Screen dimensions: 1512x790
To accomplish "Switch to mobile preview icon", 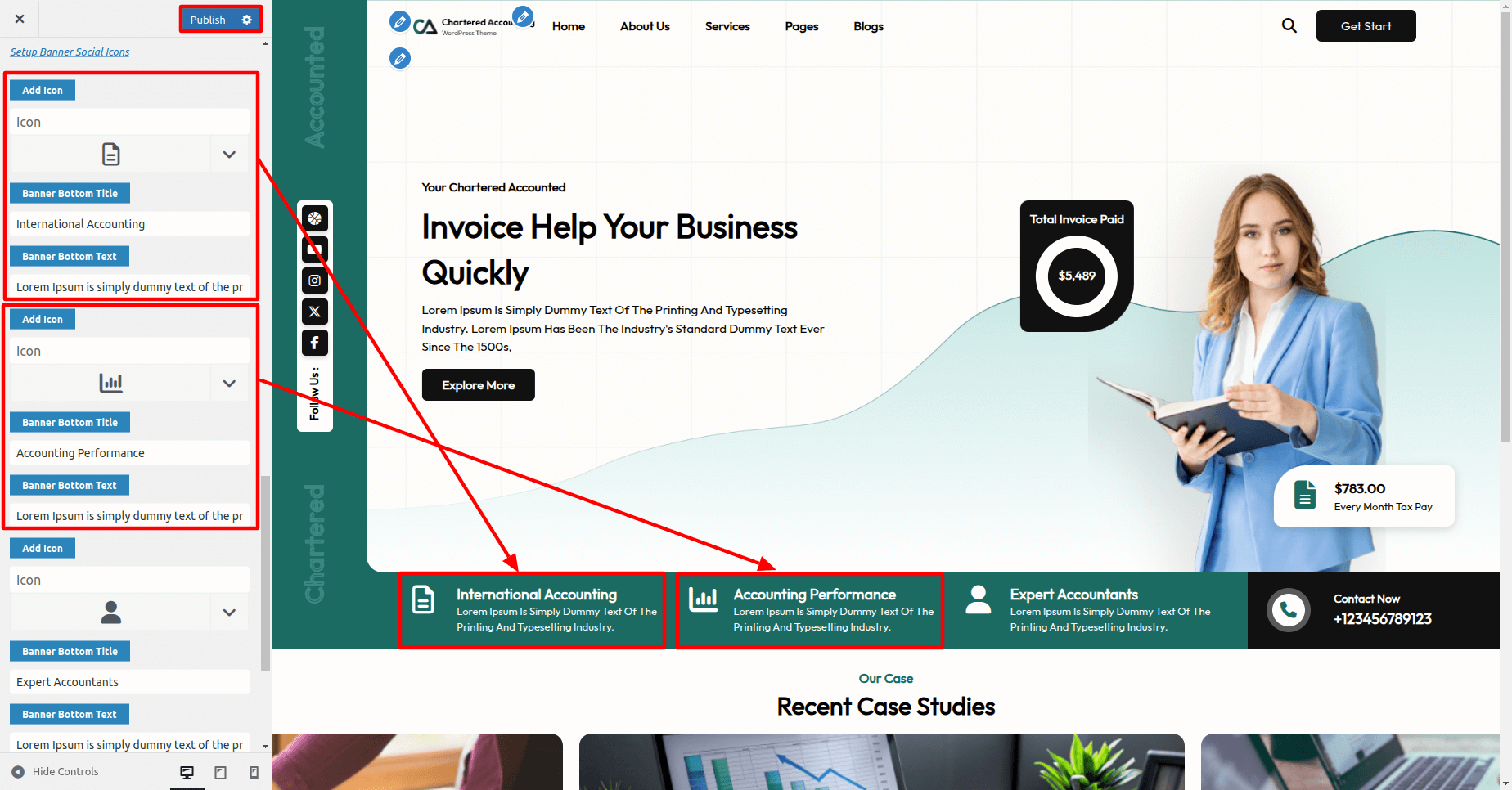I will (254, 773).
